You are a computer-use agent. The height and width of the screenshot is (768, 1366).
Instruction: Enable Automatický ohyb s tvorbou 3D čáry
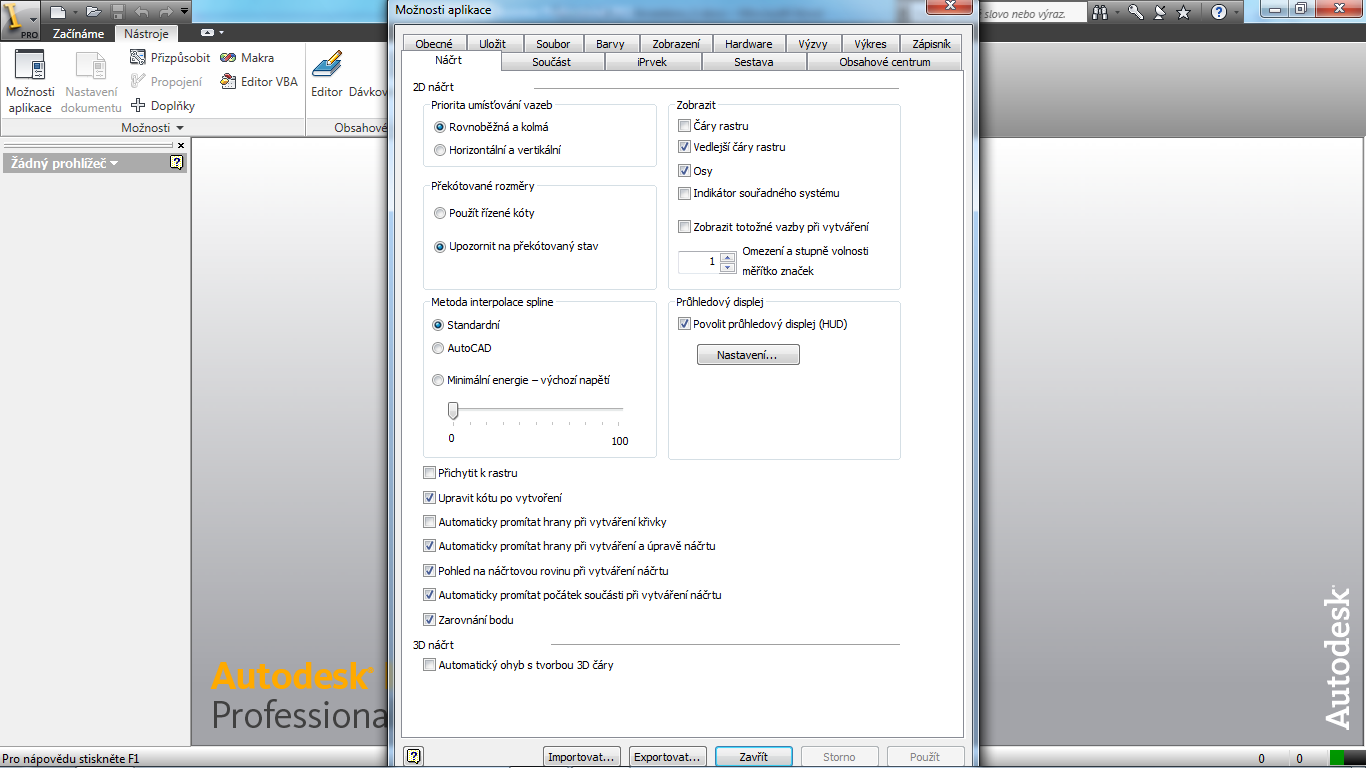[430, 665]
